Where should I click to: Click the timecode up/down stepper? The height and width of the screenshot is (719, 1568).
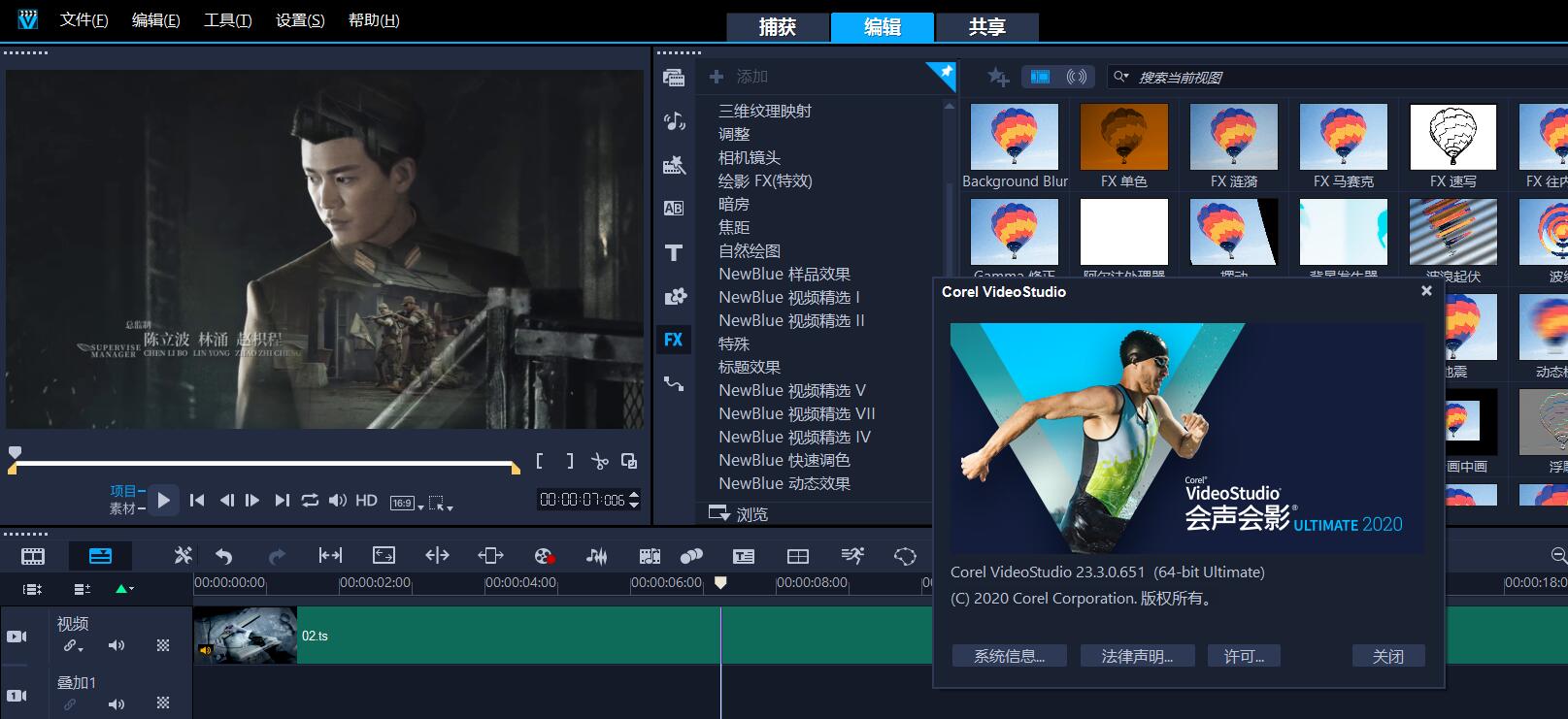635,500
